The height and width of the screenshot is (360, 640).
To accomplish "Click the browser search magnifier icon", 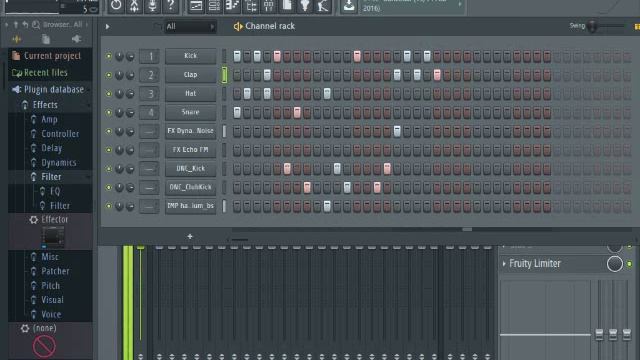I will point(36,25).
